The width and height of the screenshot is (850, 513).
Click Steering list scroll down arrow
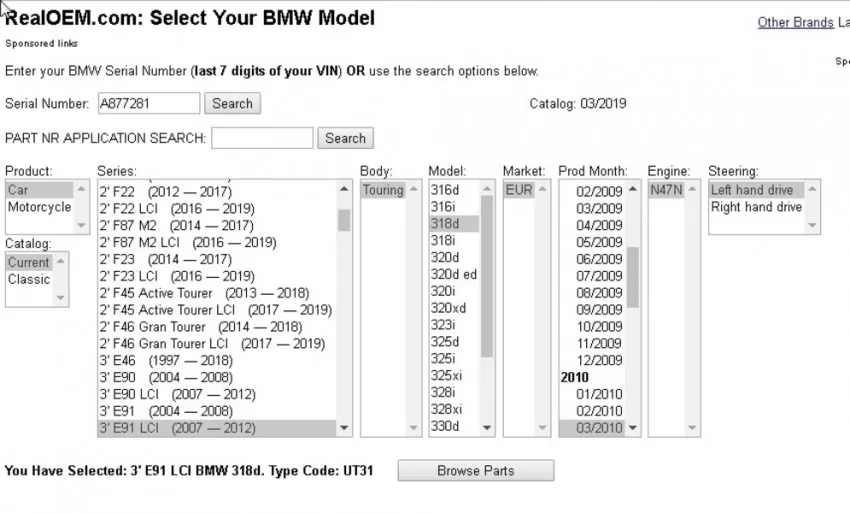pyautogui.click(x=812, y=225)
